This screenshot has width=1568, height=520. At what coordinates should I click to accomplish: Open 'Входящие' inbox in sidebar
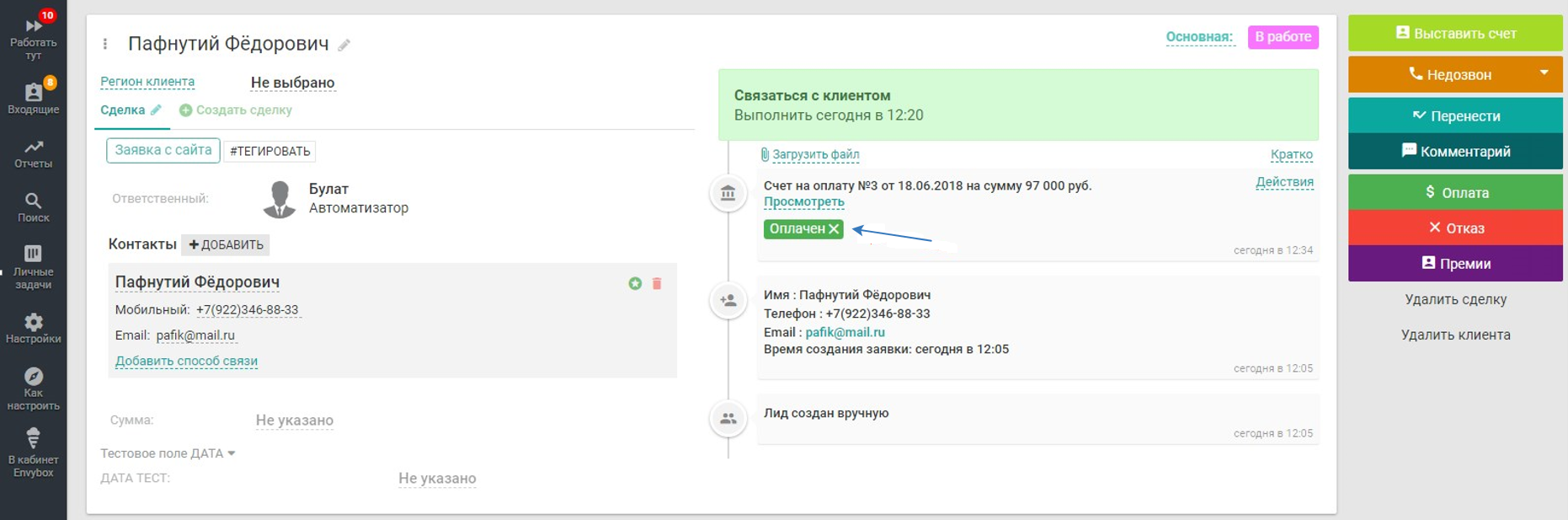pos(33,97)
